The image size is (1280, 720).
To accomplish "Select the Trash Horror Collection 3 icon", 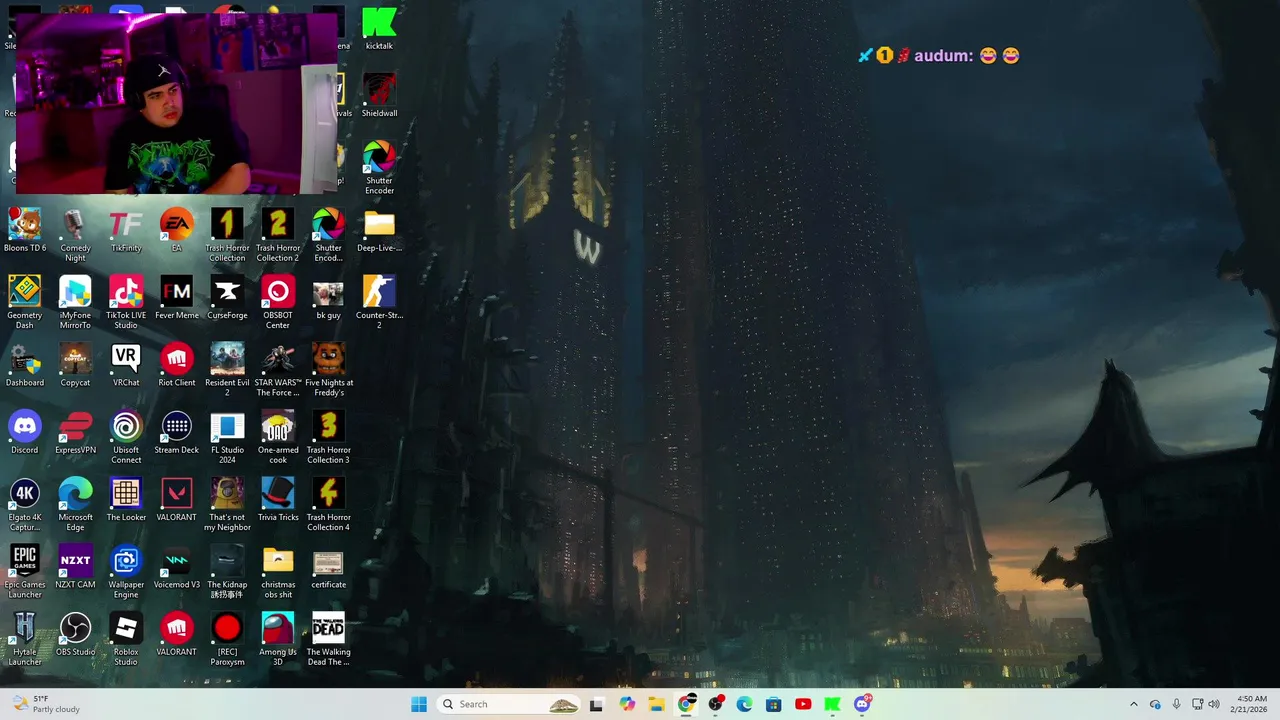I will pos(328,437).
